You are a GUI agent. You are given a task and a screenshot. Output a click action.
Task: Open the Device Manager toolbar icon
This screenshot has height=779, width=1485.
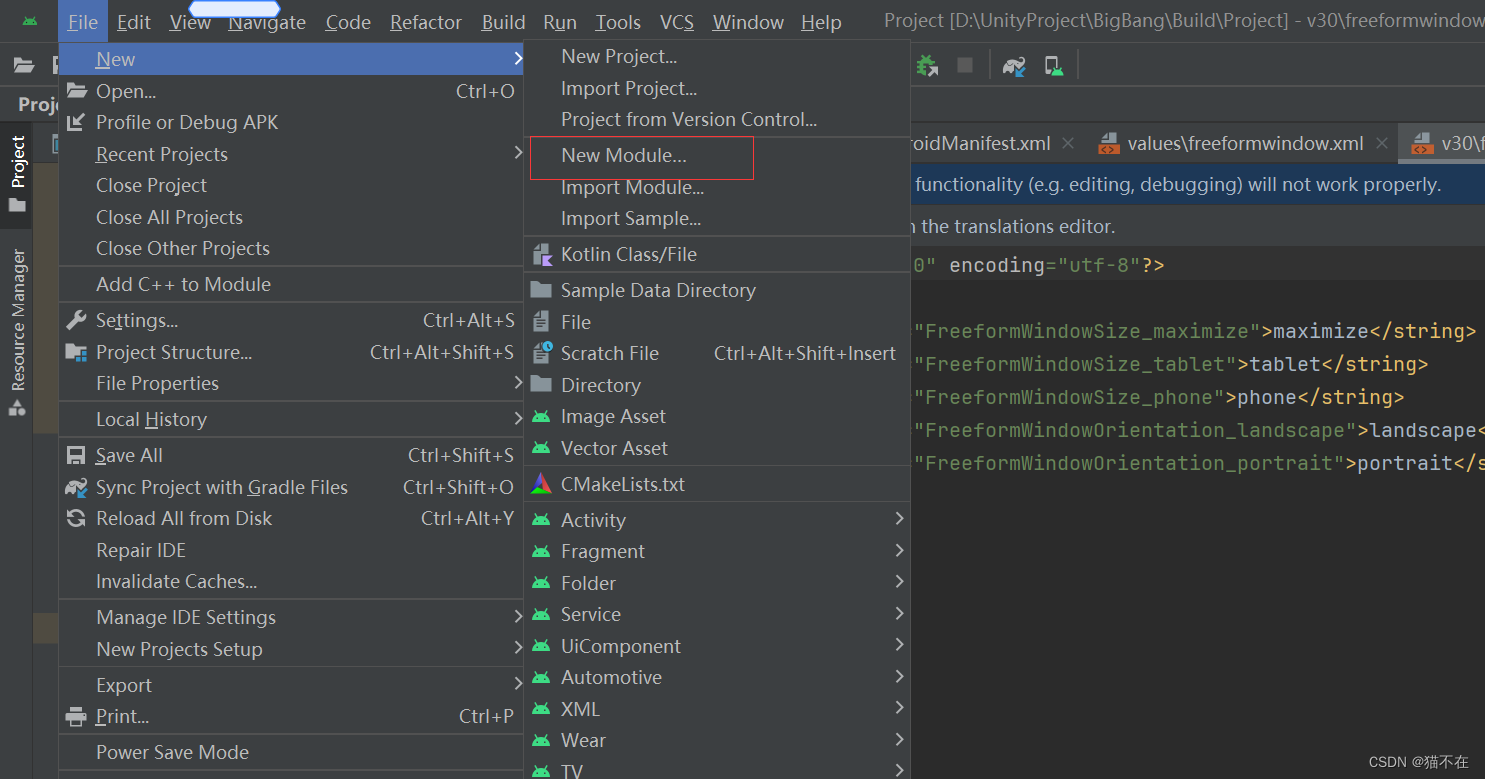click(1053, 66)
